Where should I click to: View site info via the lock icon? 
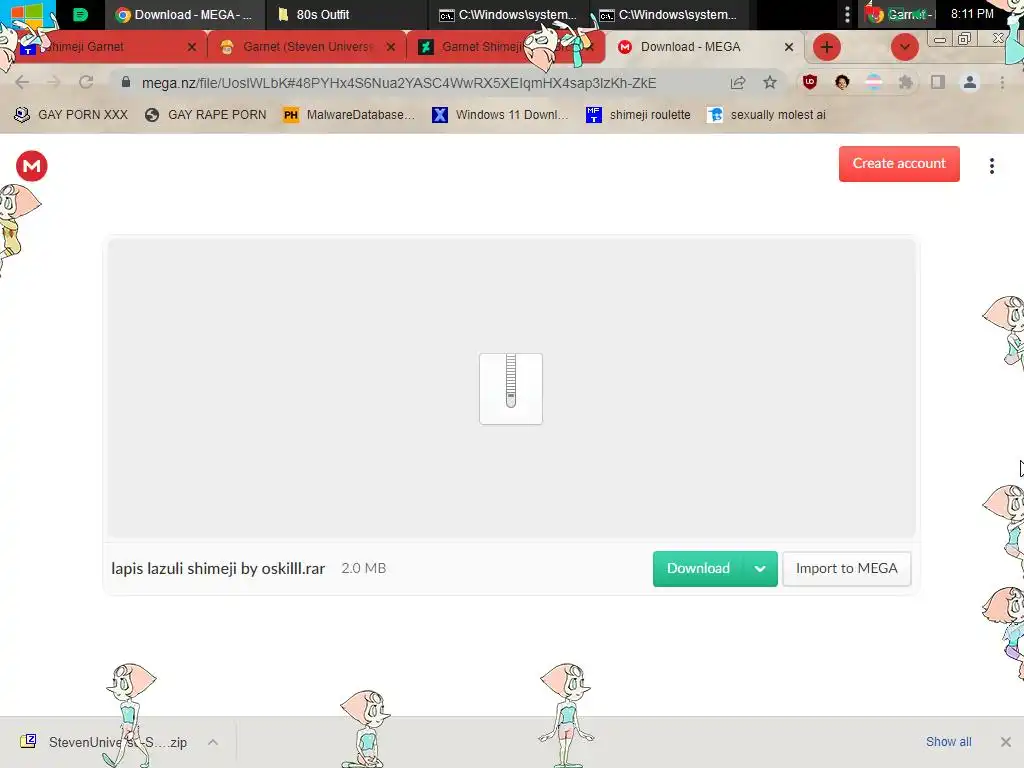point(126,82)
